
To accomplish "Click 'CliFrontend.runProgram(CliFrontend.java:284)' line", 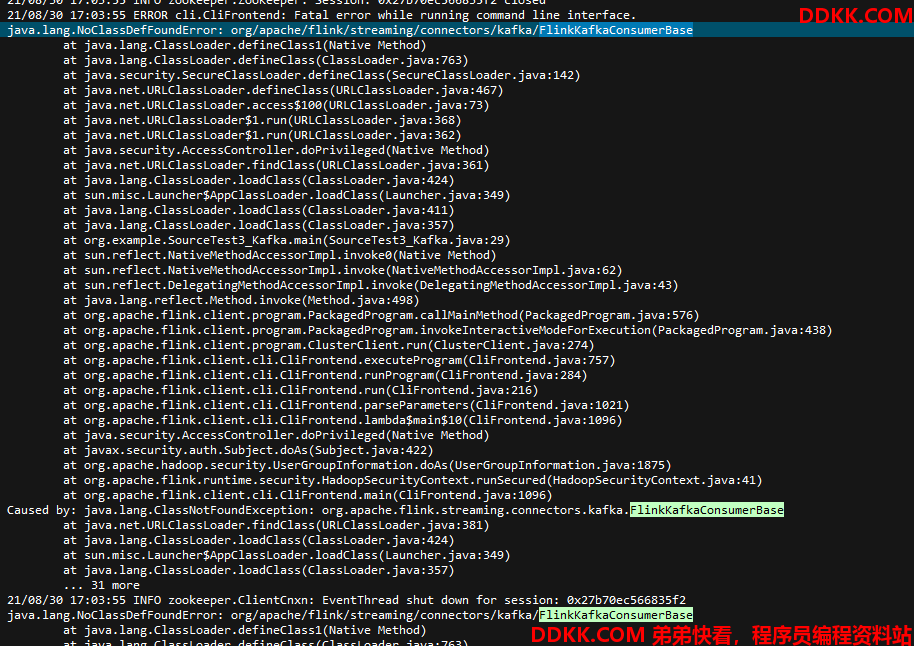I will [325, 375].
